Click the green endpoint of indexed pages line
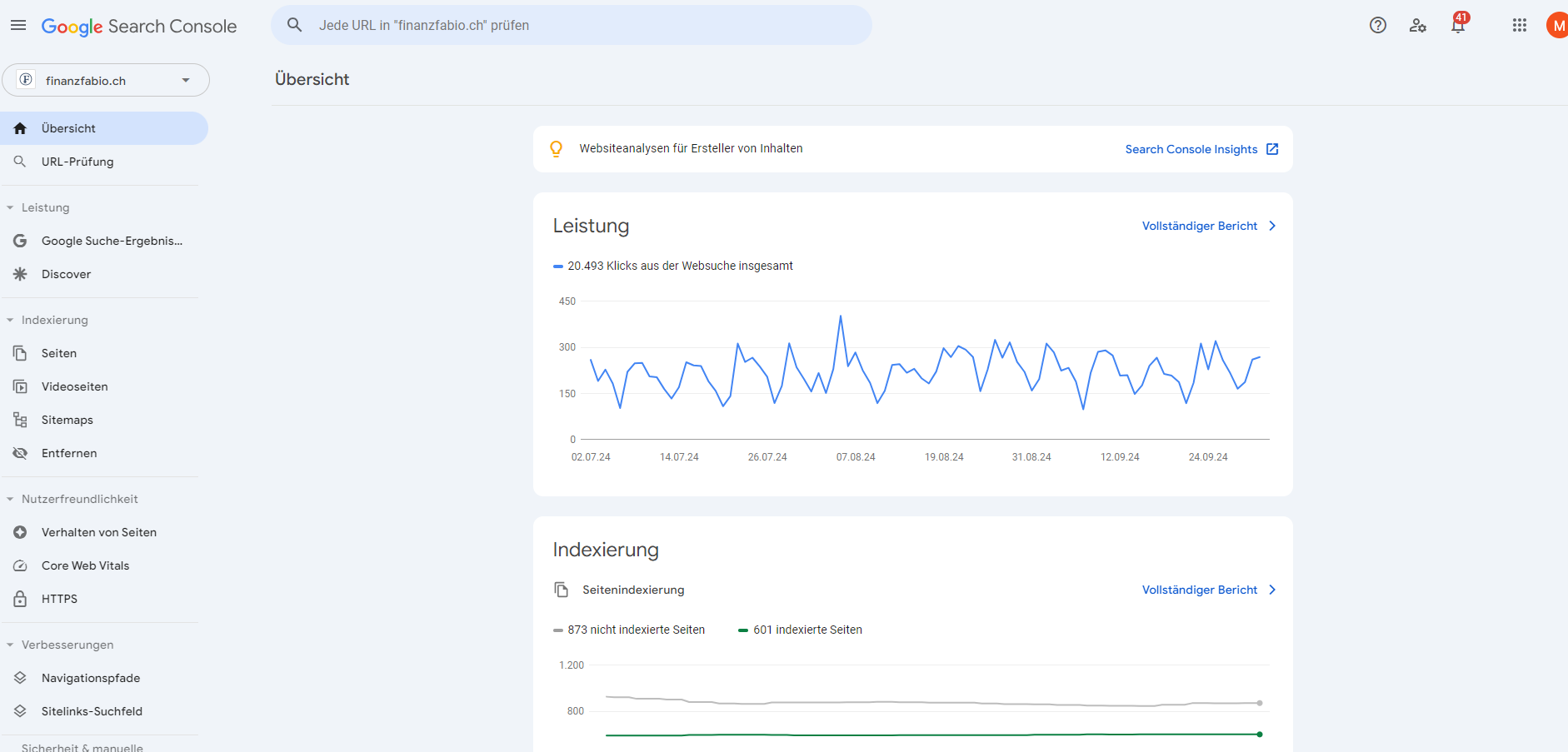The height and width of the screenshot is (752, 1568). pos(1260,735)
